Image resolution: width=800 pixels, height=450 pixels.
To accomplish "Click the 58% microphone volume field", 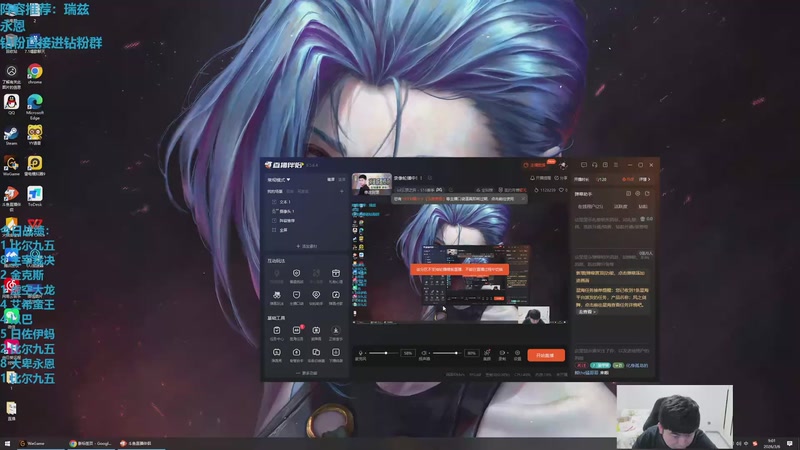I will [x=408, y=353].
